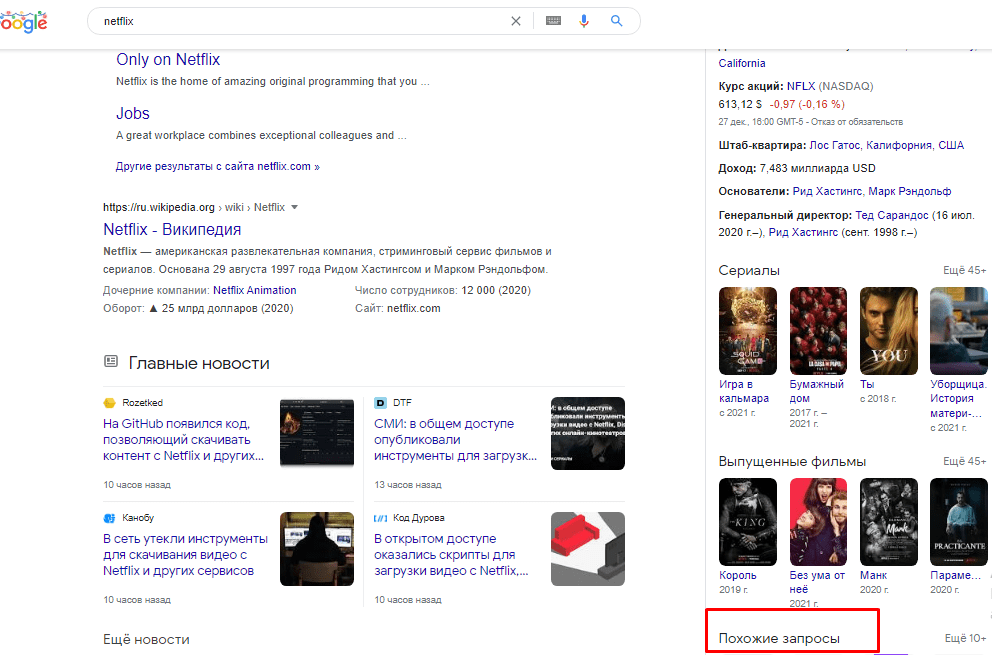This screenshot has width=992, height=655.
Task: Open Бумажный дом title link
Action: point(817,391)
